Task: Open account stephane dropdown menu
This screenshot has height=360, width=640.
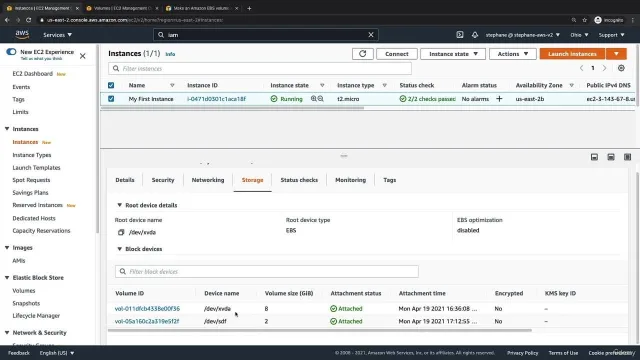Action: click(x=522, y=35)
